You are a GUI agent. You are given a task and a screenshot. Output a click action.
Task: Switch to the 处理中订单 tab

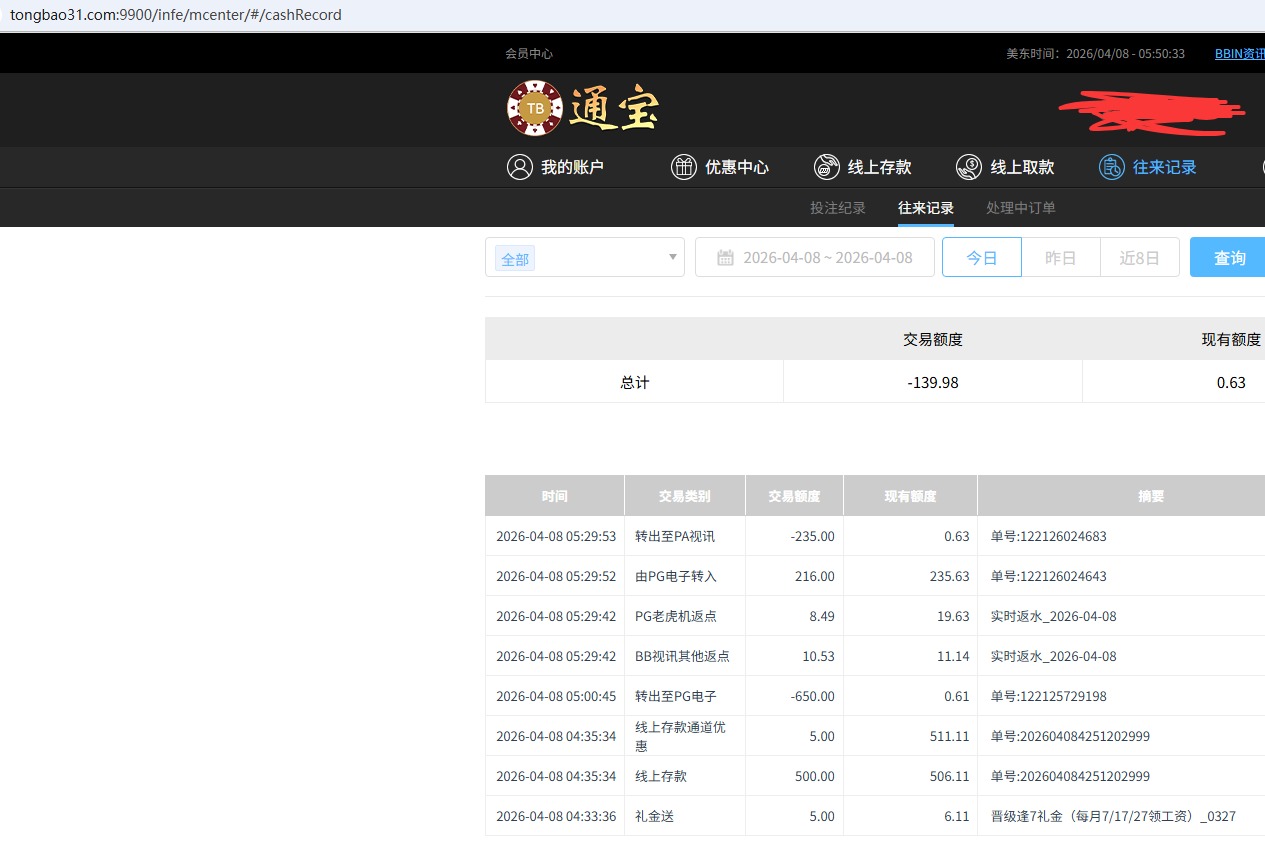(x=1020, y=208)
